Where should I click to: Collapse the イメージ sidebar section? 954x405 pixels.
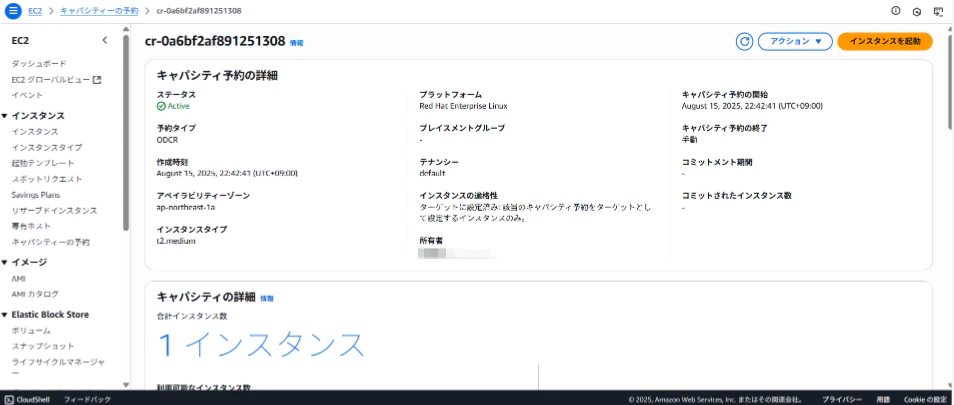click(x=5, y=262)
